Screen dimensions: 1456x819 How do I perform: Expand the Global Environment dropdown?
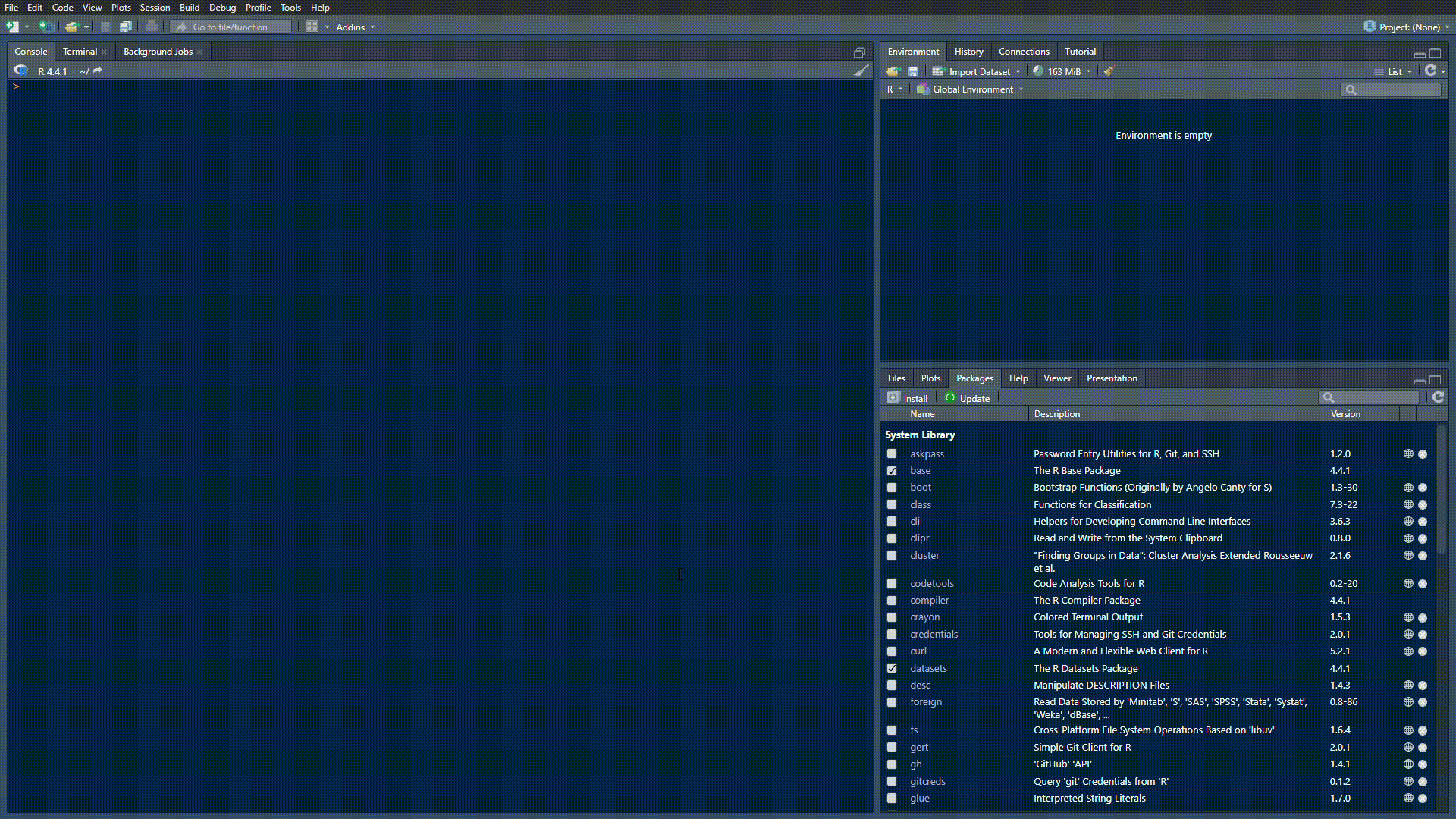tap(972, 89)
